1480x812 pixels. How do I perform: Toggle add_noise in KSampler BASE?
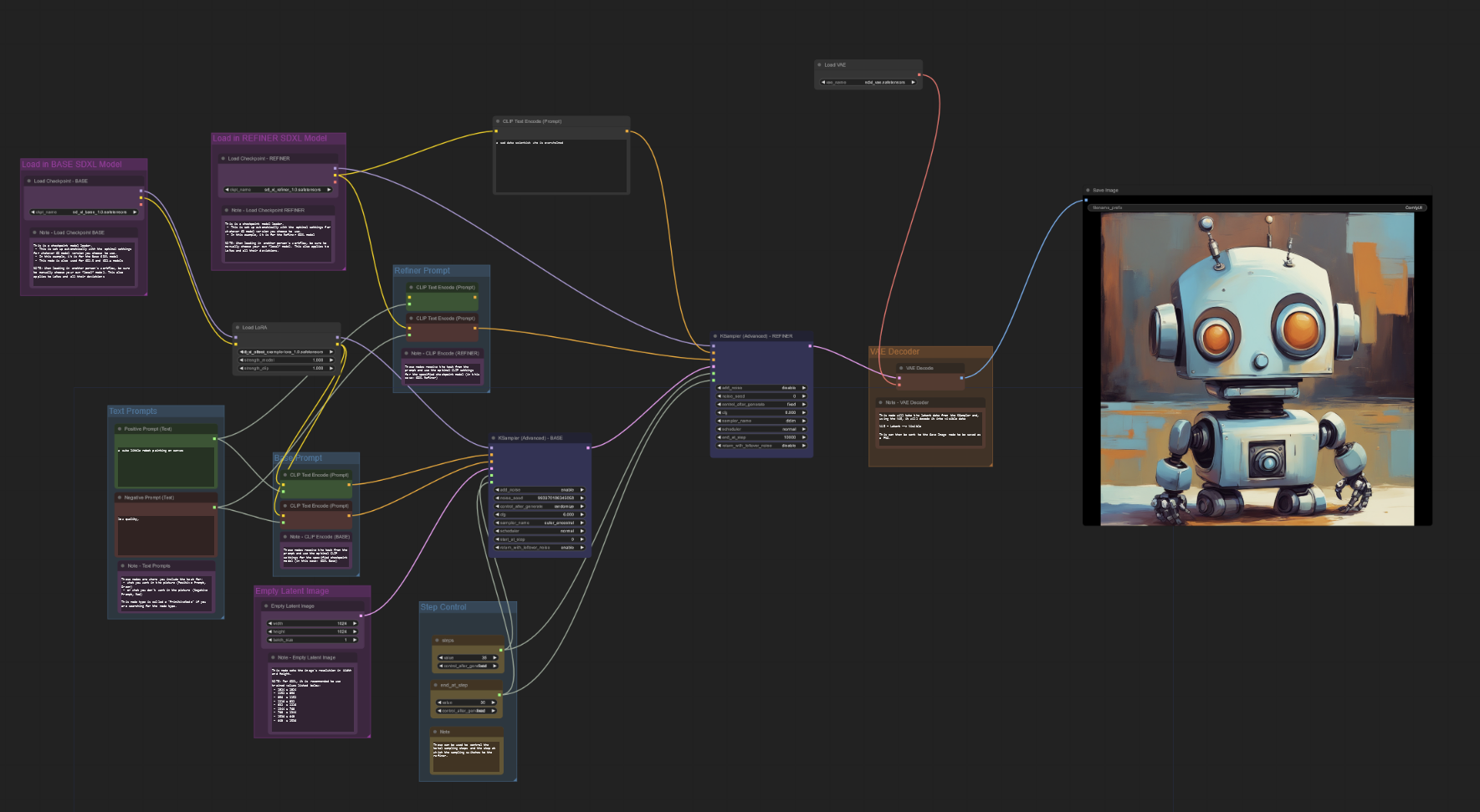point(540,490)
